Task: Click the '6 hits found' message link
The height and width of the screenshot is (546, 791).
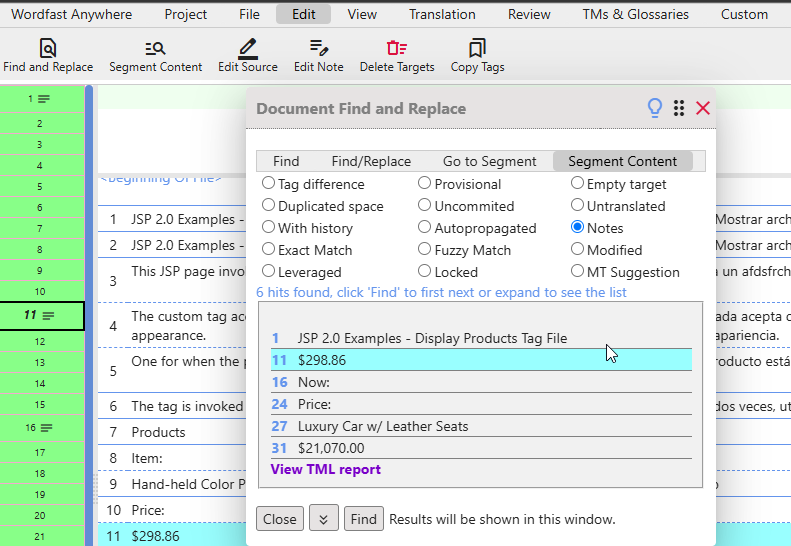Action: pos(441,292)
